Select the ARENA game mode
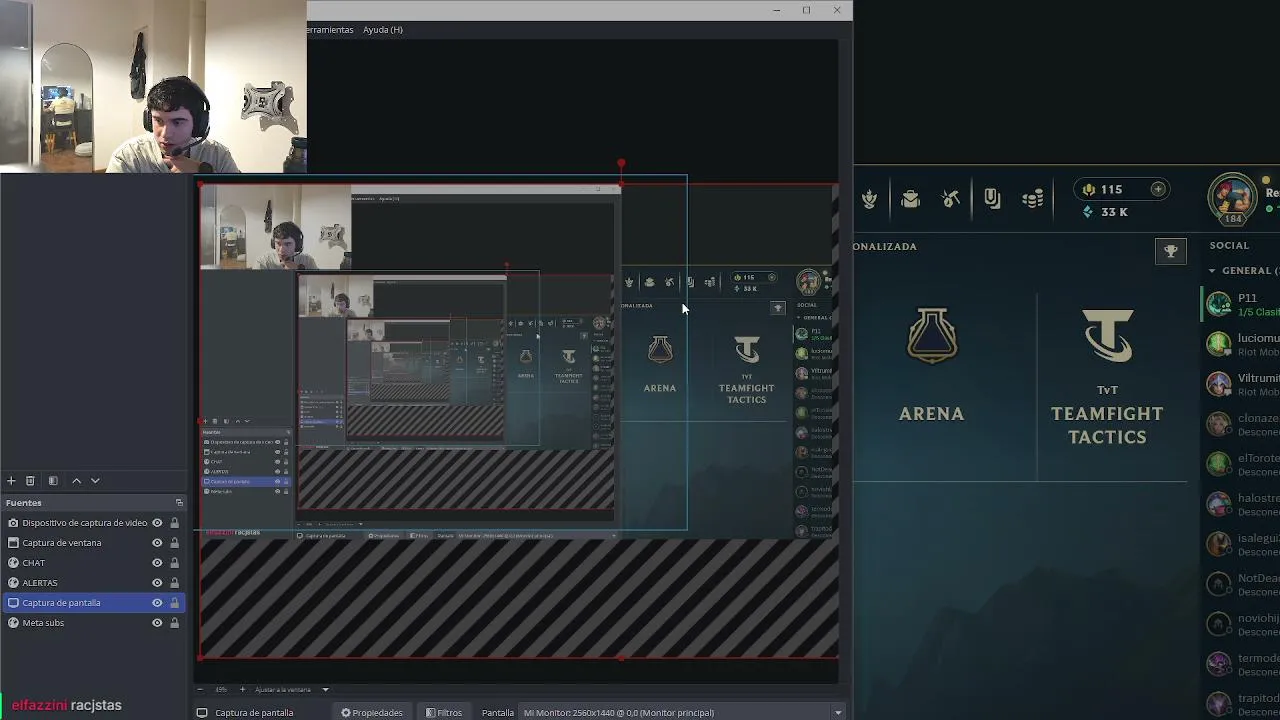 931,365
